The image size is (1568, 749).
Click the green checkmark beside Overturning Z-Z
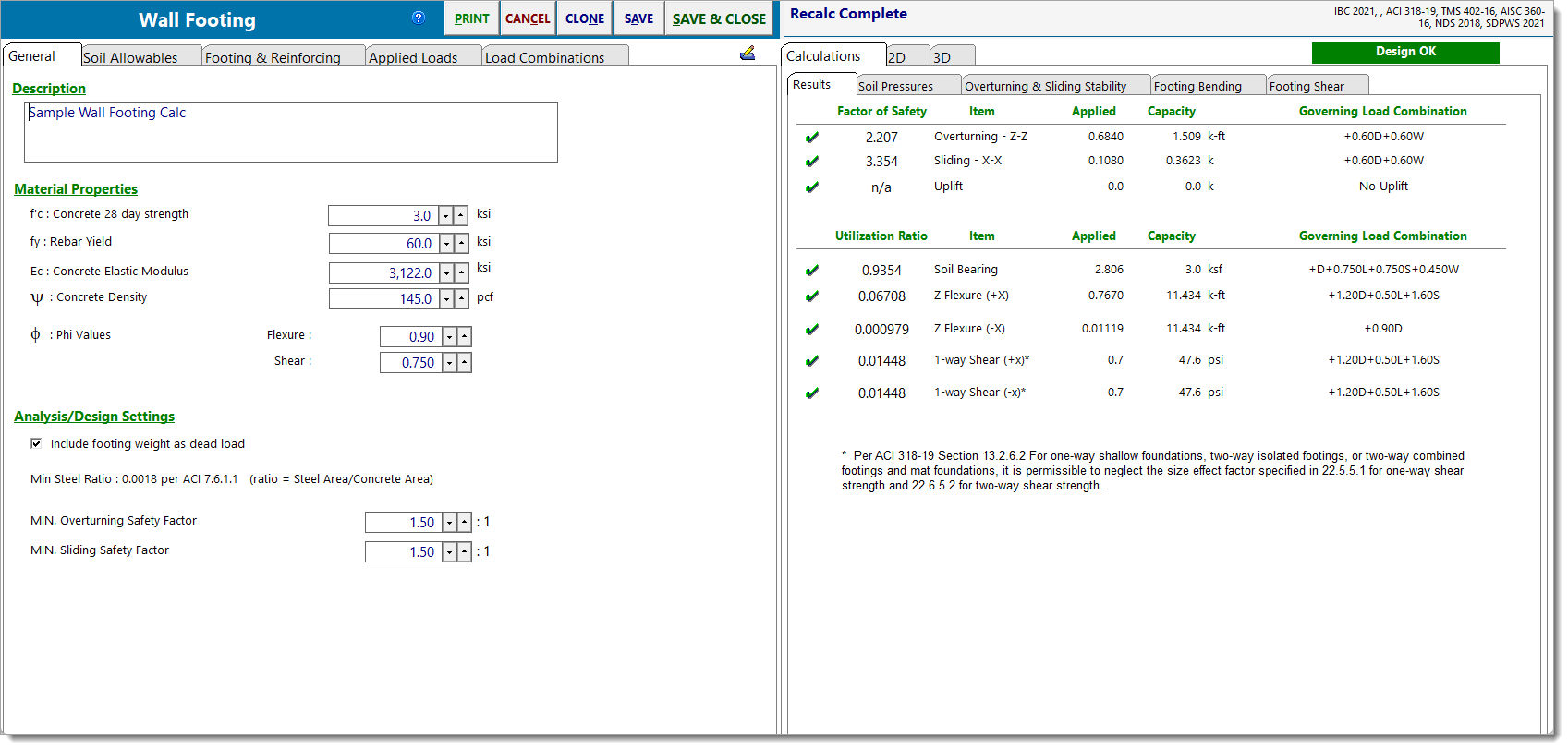[x=812, y=138]
